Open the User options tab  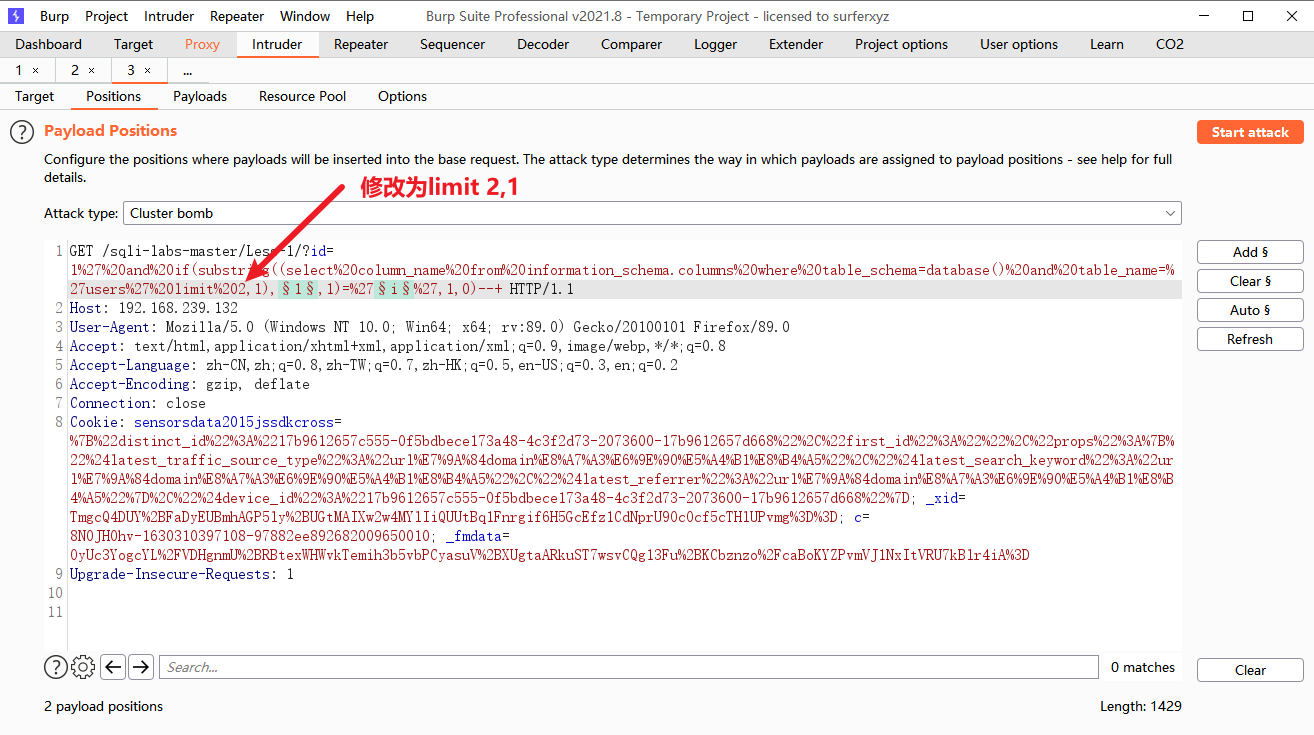1019,44
